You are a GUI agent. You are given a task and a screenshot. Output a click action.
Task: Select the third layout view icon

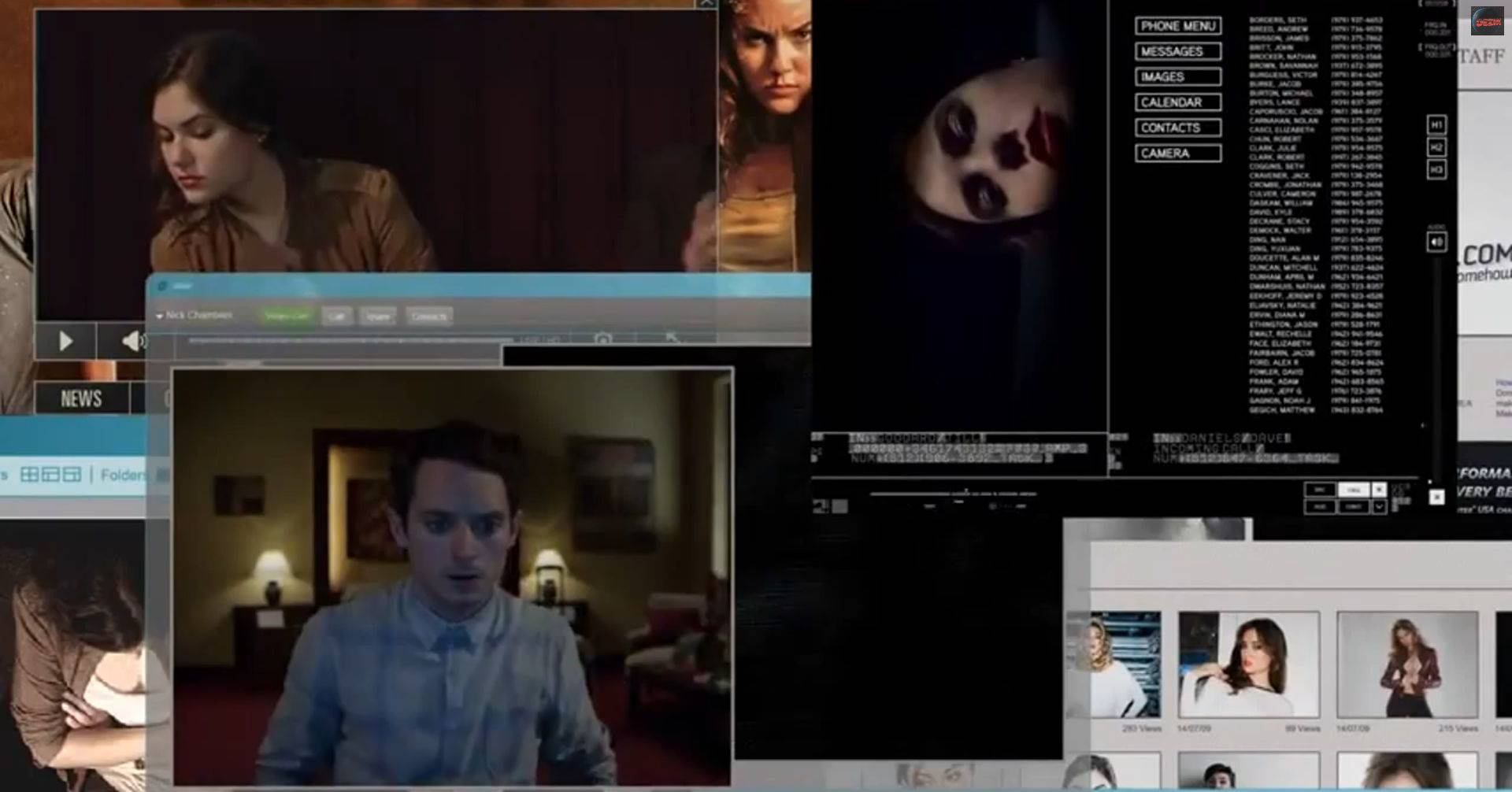coord(72,475)
